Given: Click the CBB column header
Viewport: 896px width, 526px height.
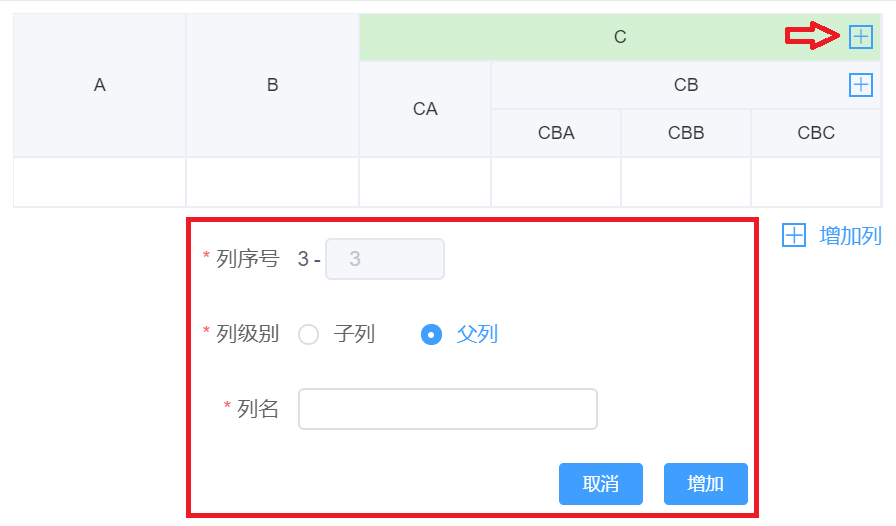Looking at the screenshot, I should click(686, 133).
